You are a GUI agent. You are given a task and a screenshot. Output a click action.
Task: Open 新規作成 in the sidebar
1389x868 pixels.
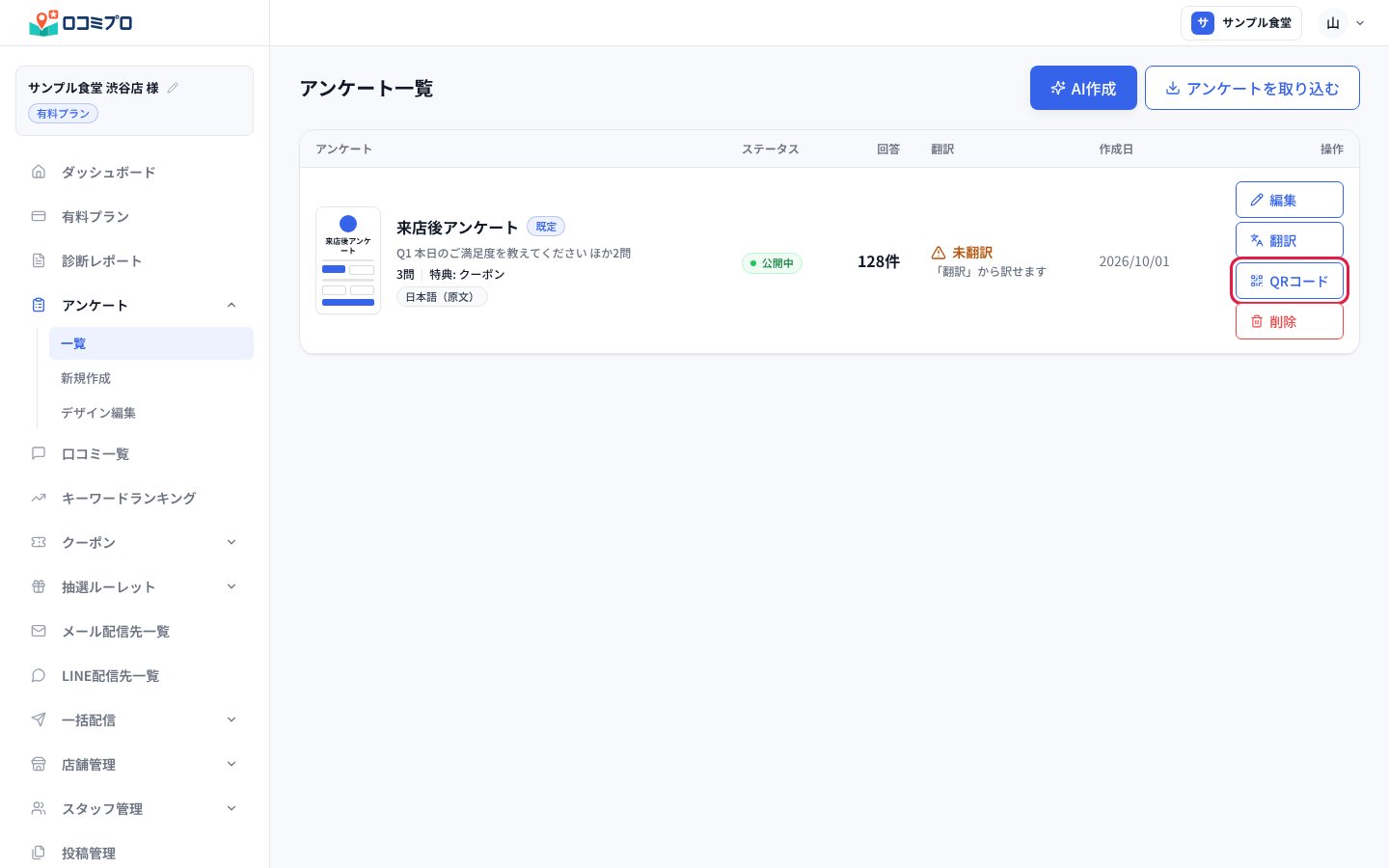coord(151,378)
